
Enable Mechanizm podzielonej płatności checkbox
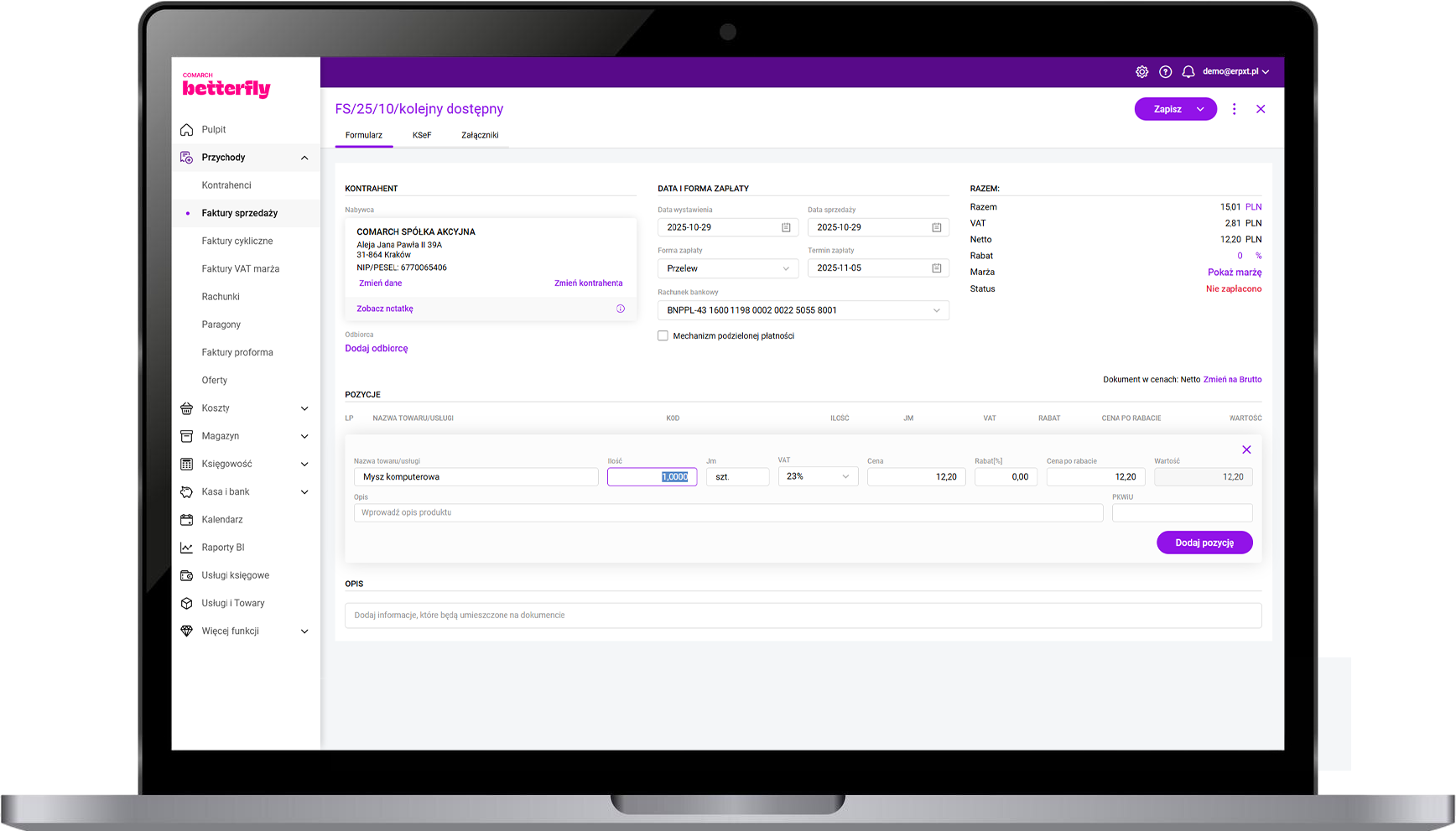click(663, 336)
